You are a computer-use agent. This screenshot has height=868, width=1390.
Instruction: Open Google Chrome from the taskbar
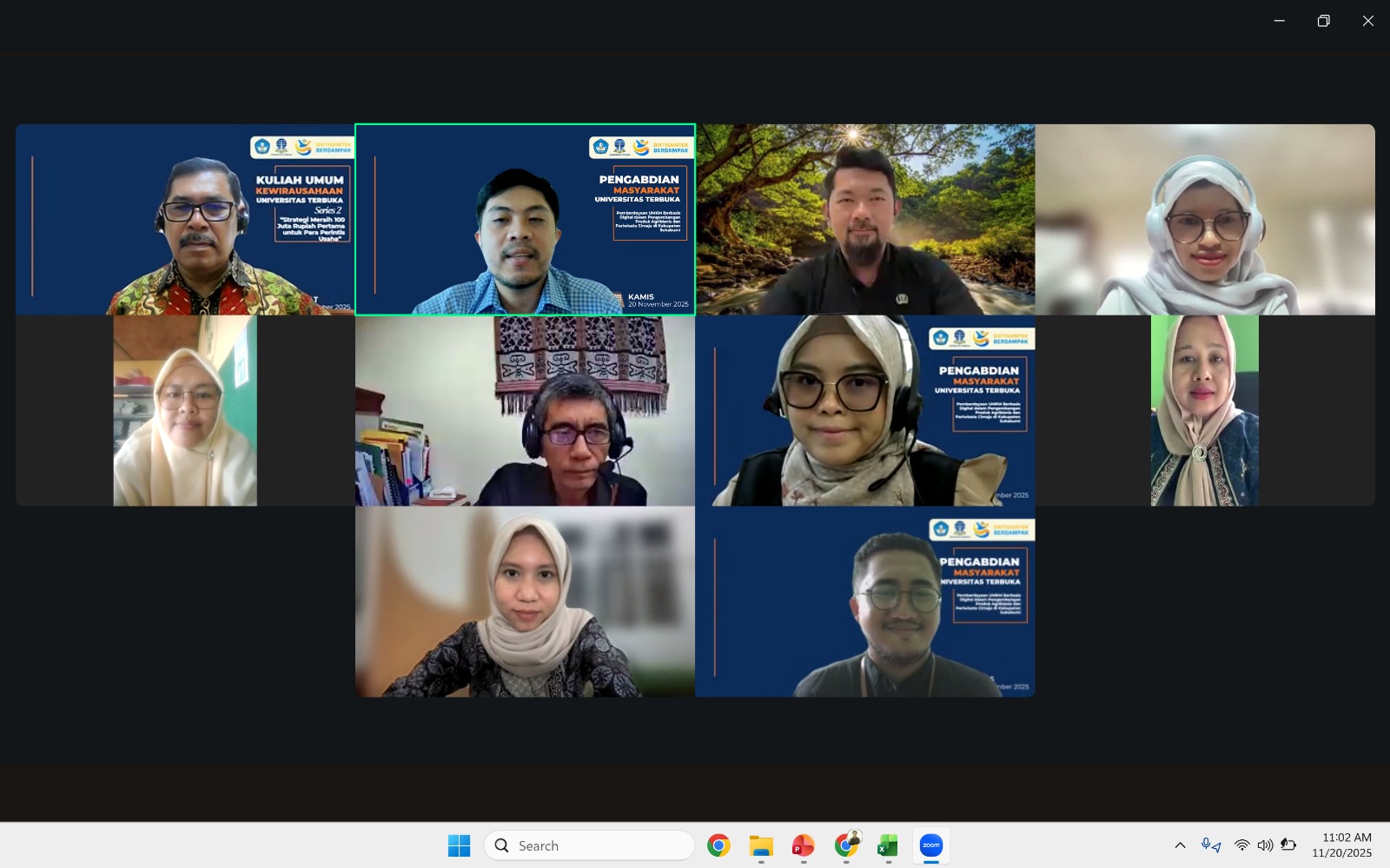[x=718, y=845]
